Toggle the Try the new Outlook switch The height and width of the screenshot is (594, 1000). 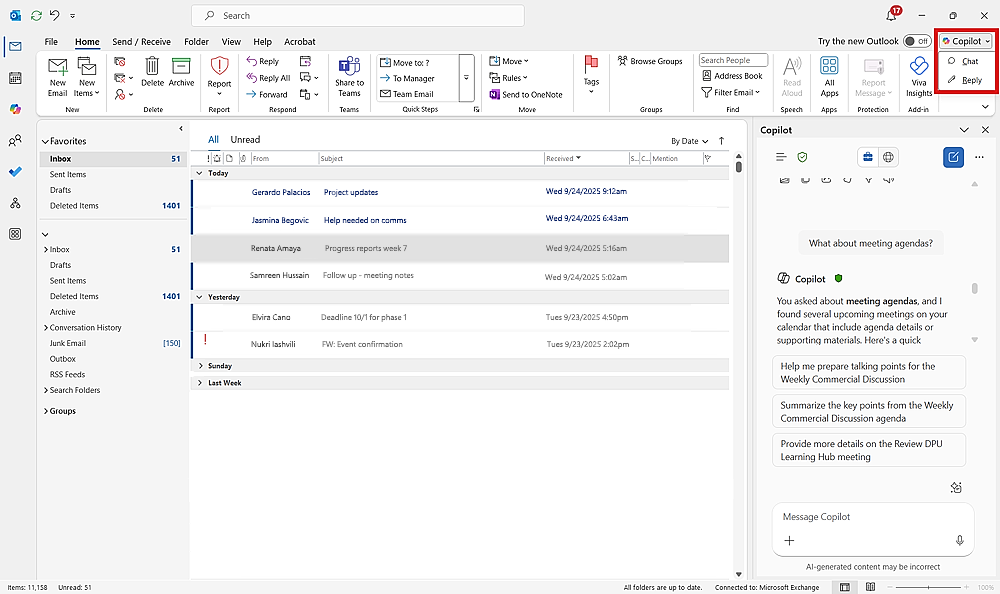915,41
